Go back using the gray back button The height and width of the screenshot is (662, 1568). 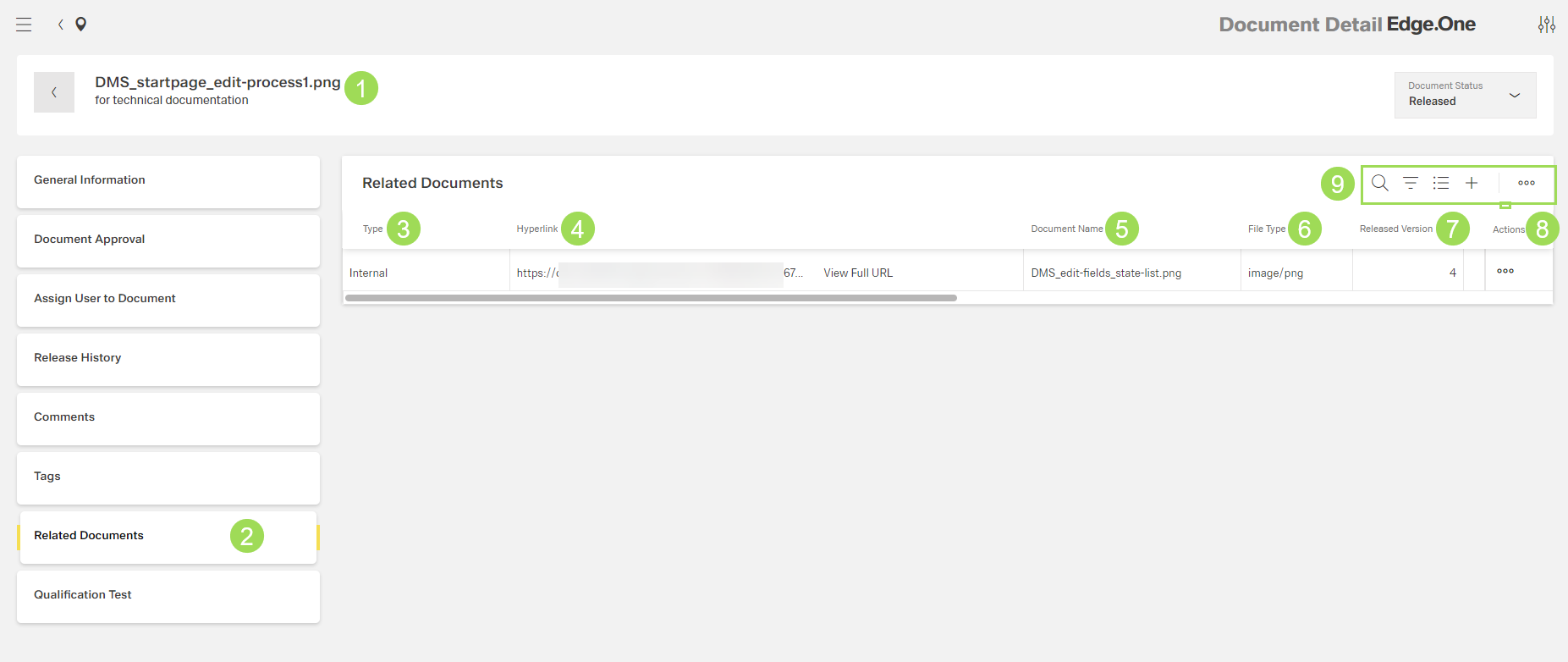click(54, 92)
